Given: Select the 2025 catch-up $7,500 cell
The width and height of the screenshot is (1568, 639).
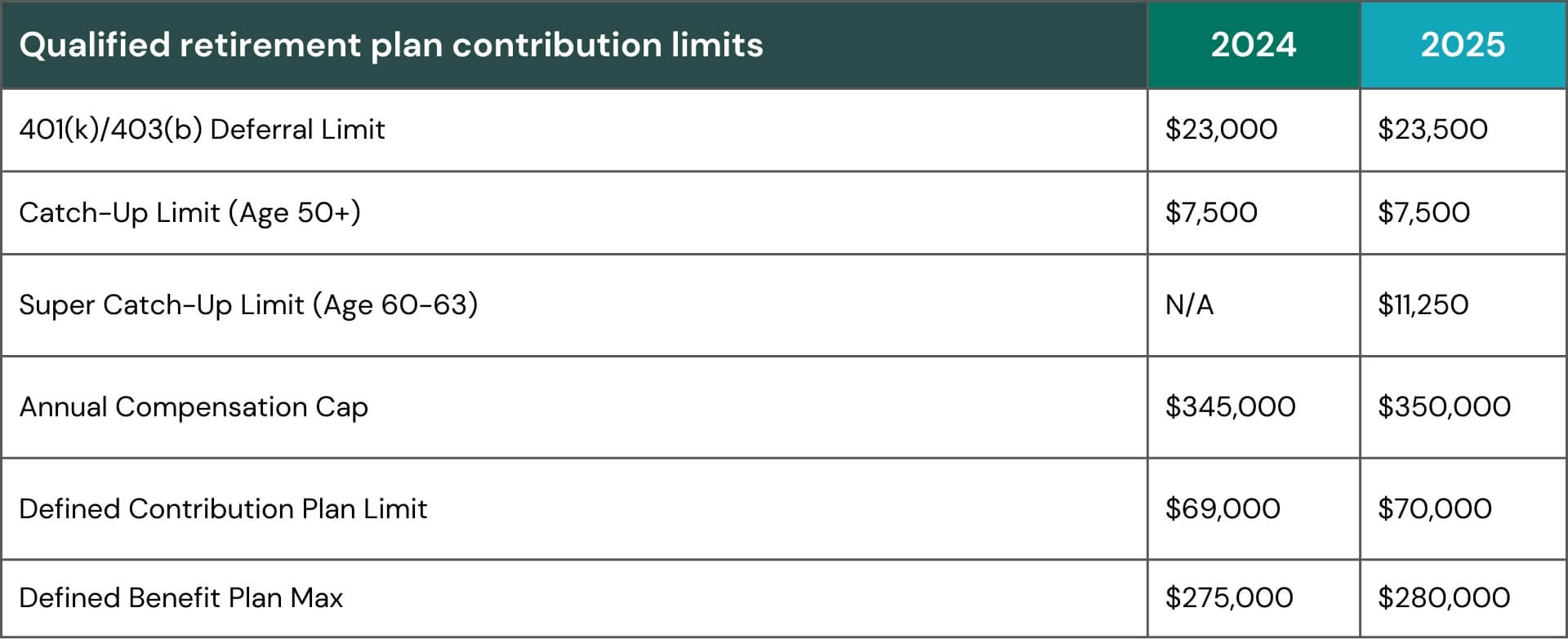Looking at the screenshot, I should coord(1423,213).
